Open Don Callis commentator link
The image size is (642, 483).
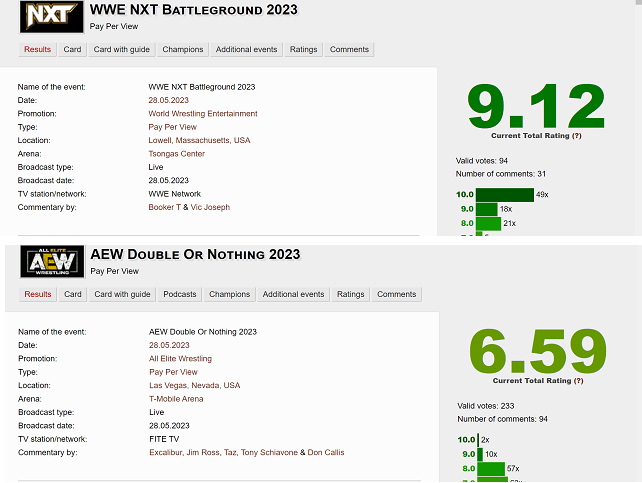click(326, 453)
